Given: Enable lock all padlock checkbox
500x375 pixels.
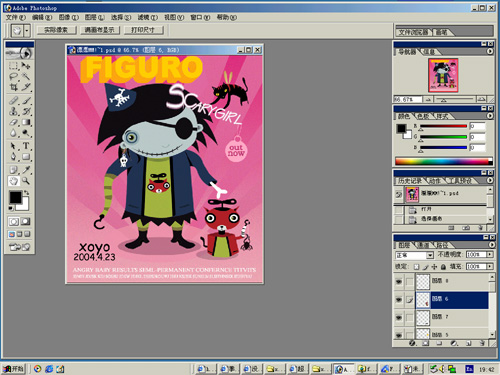Looking at the screenshot, I should pyautogui.click(x=443, y=267).
